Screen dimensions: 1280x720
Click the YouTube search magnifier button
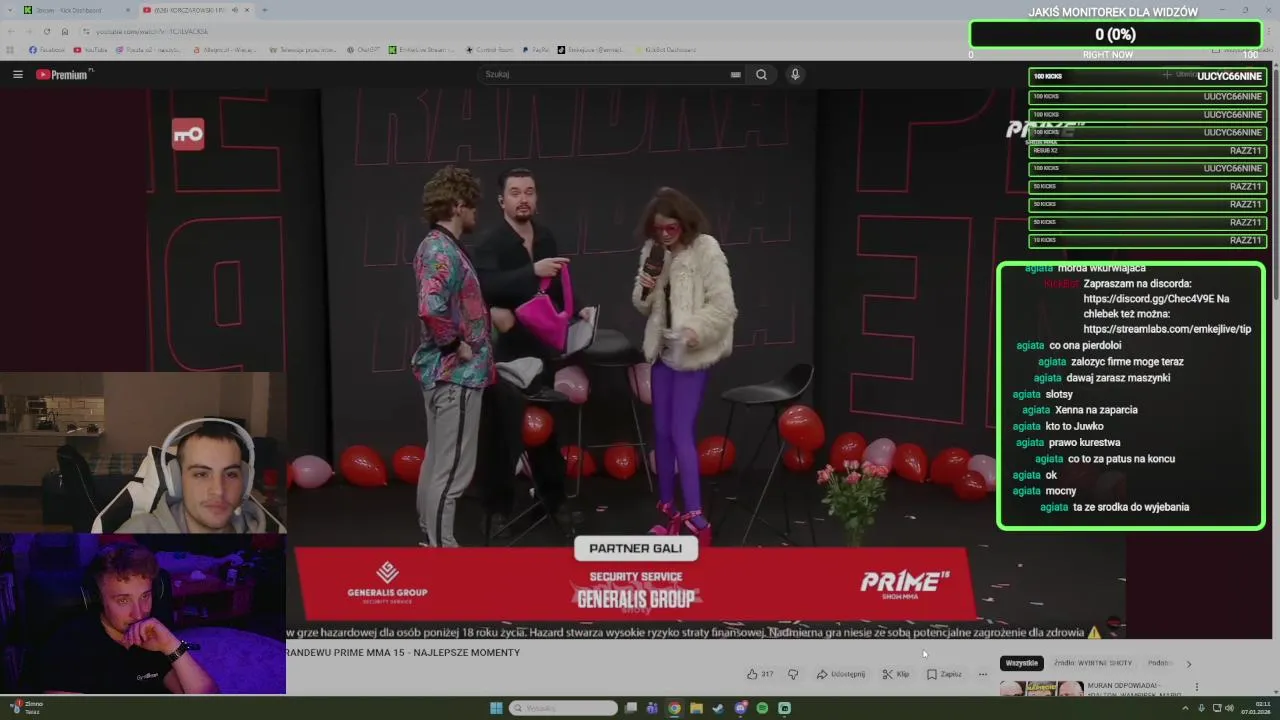[761, 74]
